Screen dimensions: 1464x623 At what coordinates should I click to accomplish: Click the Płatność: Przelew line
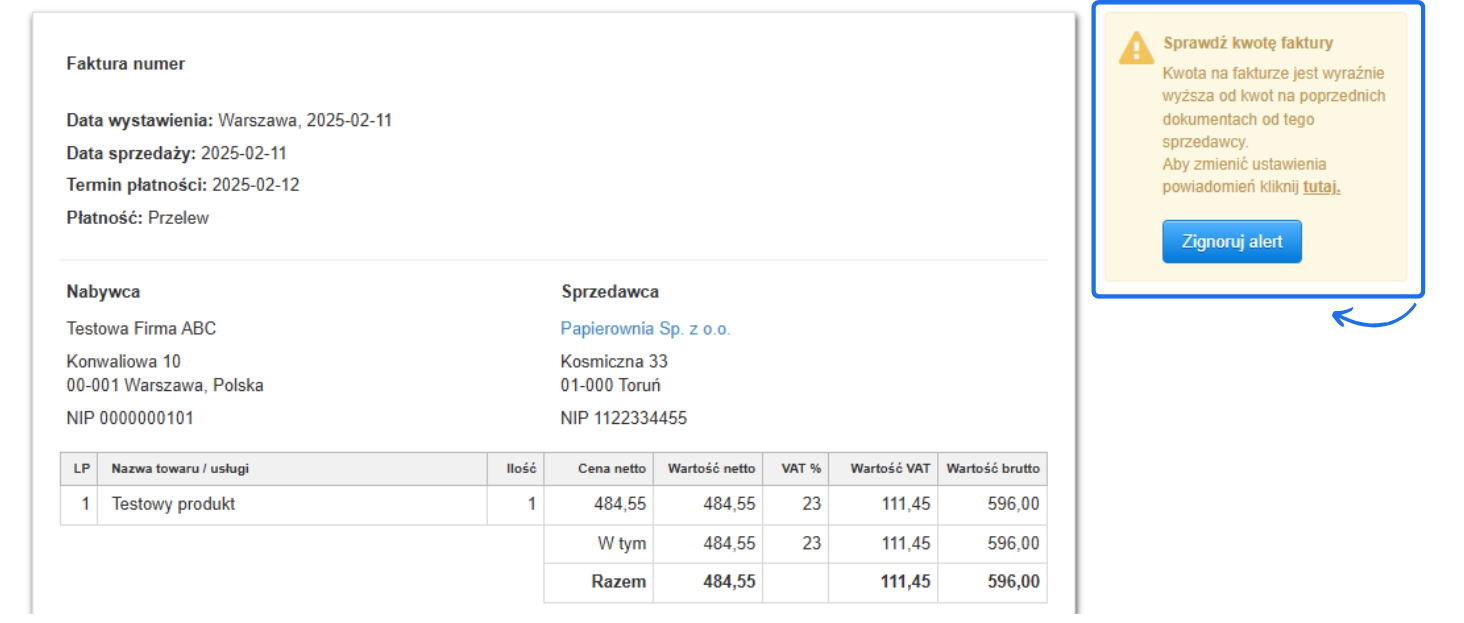[138, 217]
